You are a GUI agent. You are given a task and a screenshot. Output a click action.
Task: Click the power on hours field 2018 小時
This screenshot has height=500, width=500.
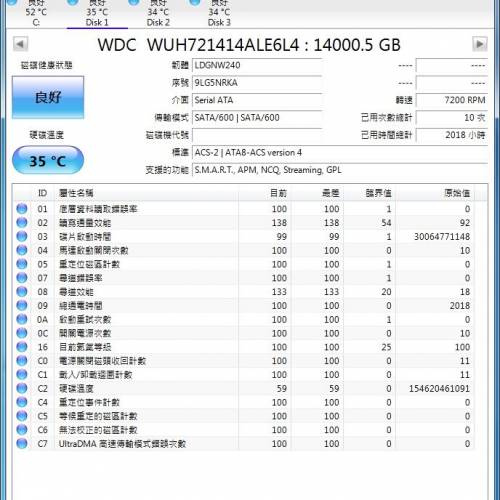click(x=452, y=135)
